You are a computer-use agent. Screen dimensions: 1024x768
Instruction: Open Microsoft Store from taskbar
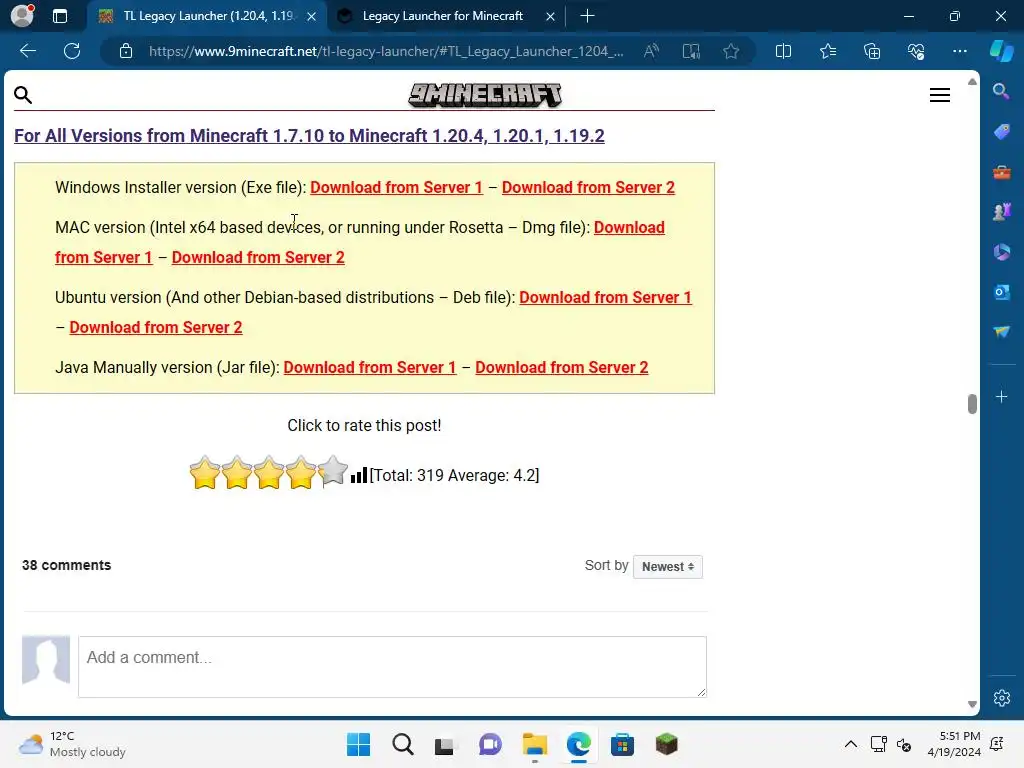pos(622,744)
